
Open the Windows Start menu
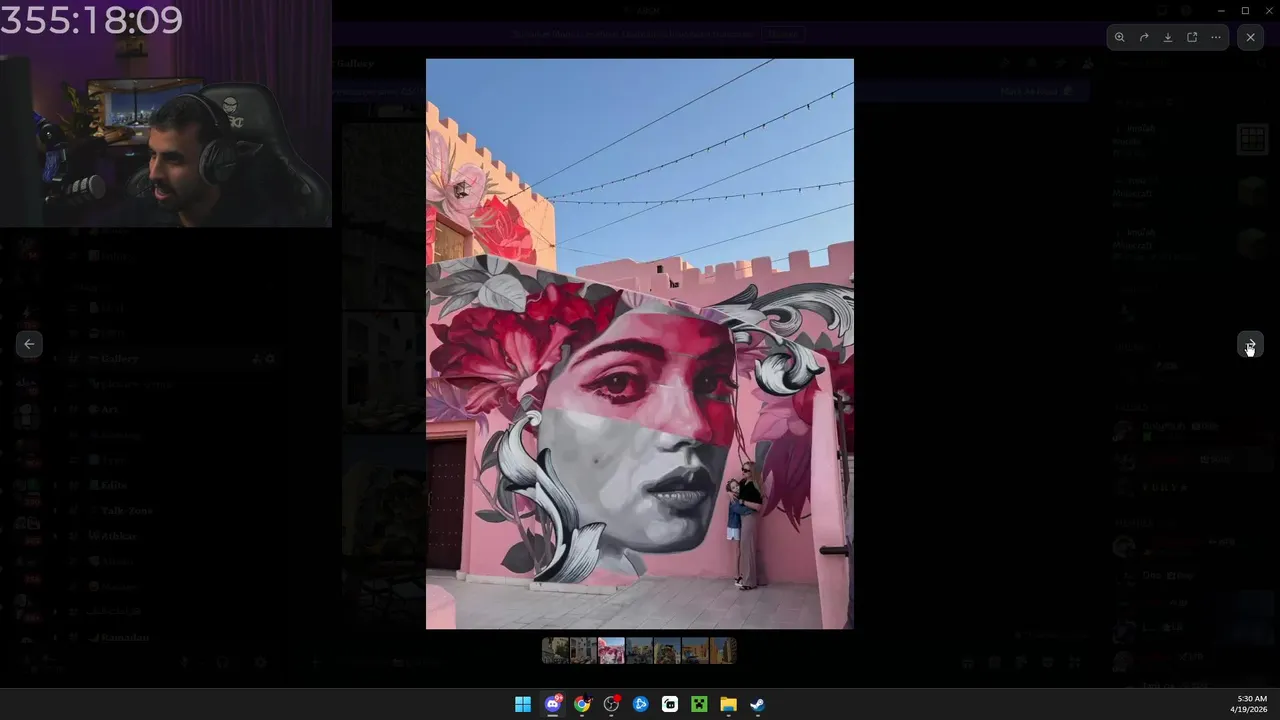[x=523, y=704]
